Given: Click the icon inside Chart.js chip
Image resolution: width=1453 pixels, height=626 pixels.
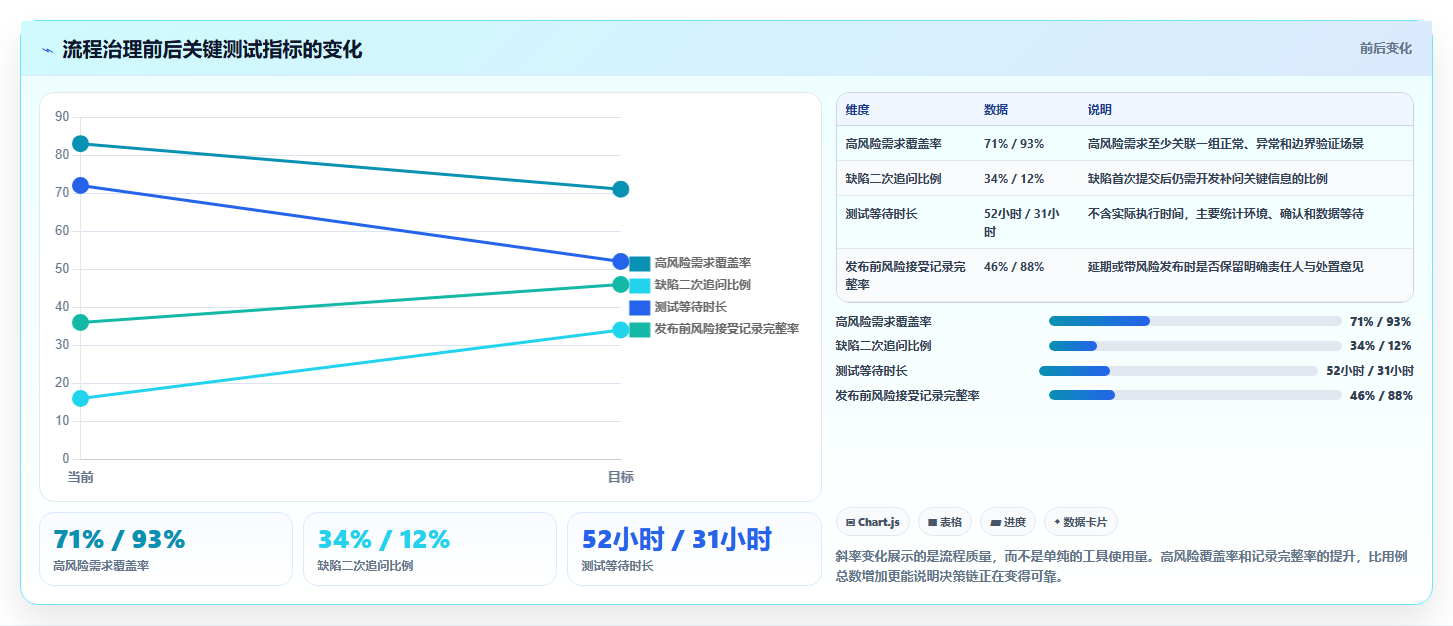Looking at the screenshot, I should coord(850,522).
